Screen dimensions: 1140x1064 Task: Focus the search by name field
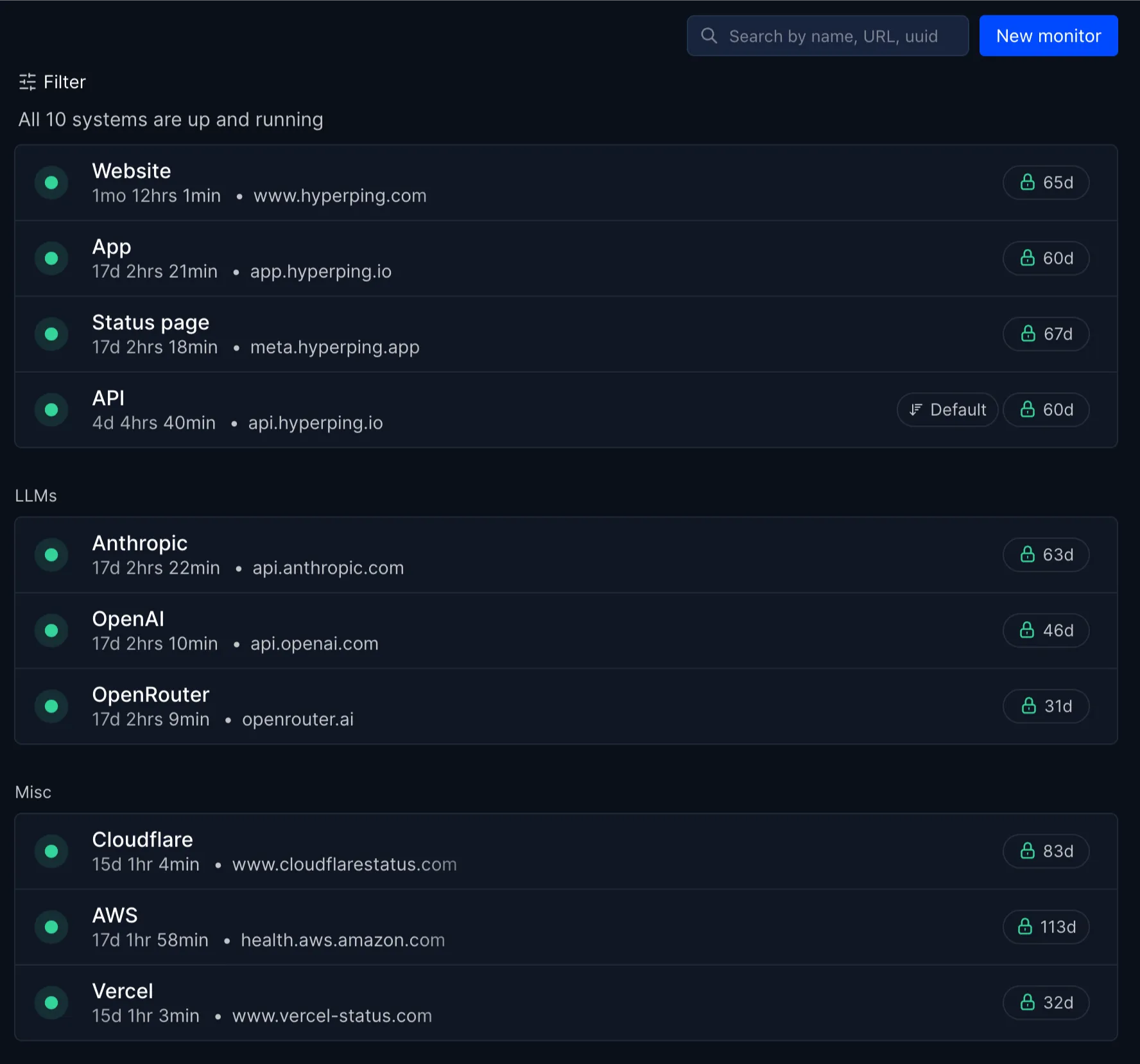click(827, 36)
